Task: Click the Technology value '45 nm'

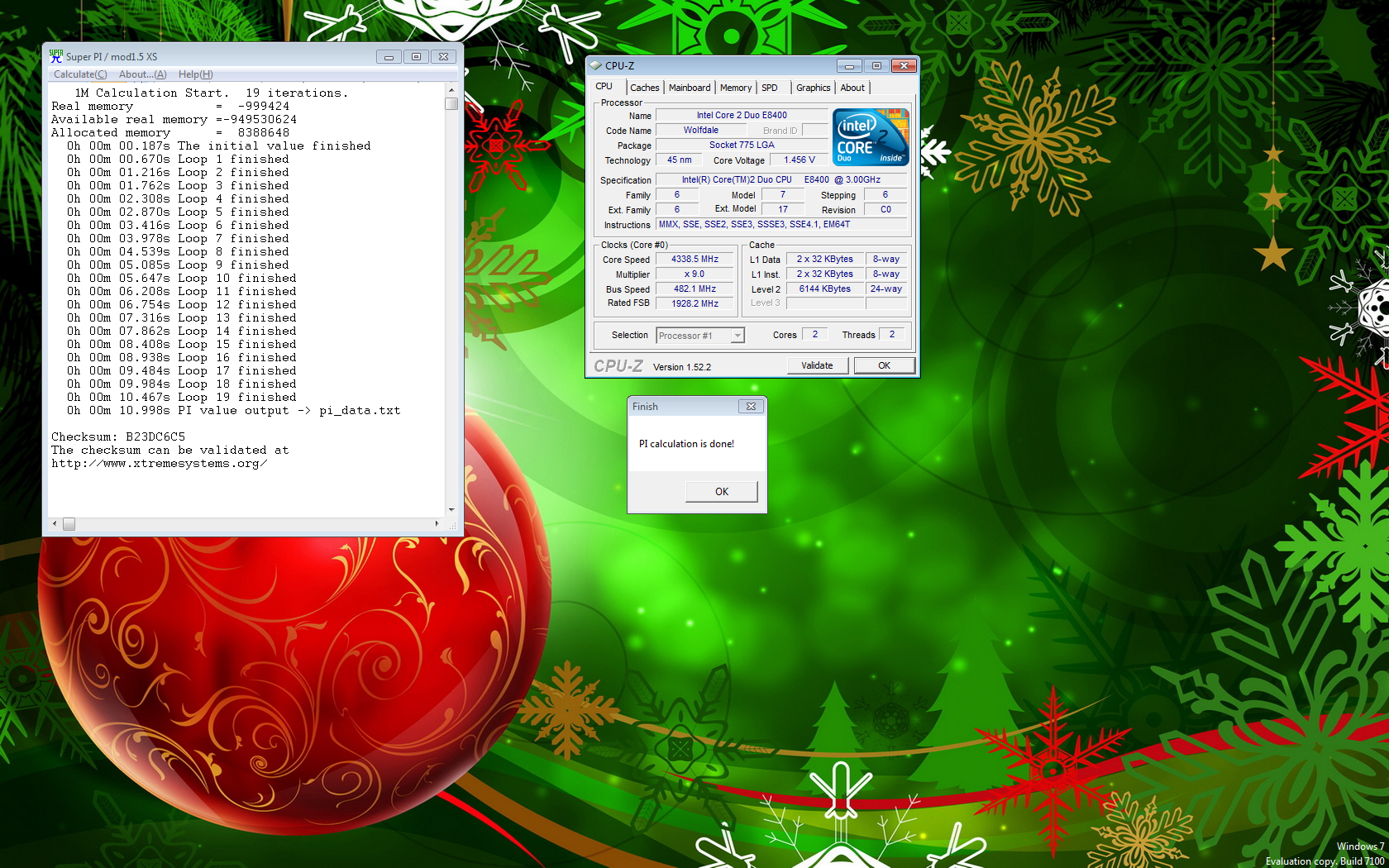Action: (x=680, y=160)
